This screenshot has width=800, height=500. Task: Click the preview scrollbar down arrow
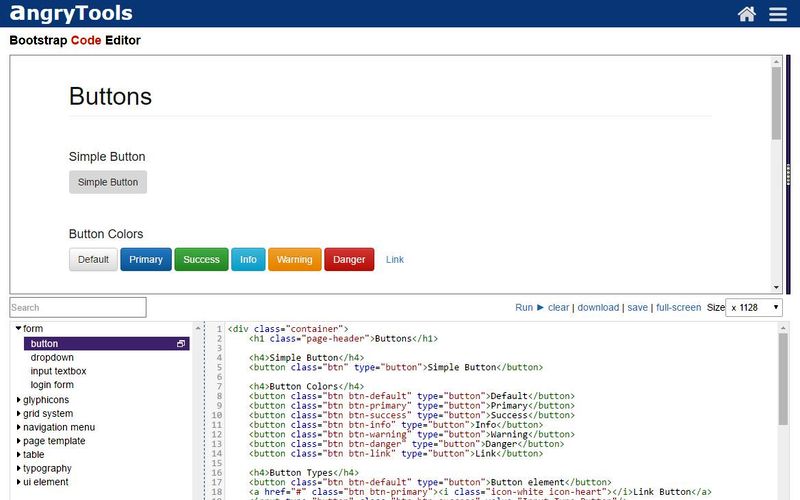point(776,287)
